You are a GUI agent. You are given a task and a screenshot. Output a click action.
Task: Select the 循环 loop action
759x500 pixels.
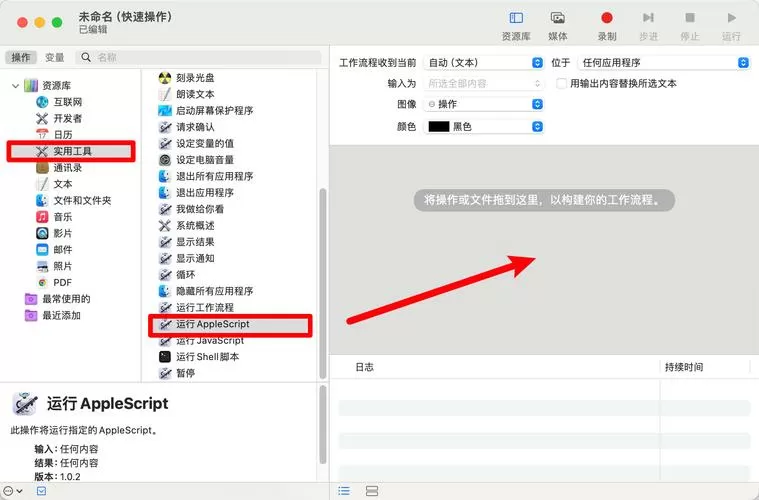(x=177, y=275)
